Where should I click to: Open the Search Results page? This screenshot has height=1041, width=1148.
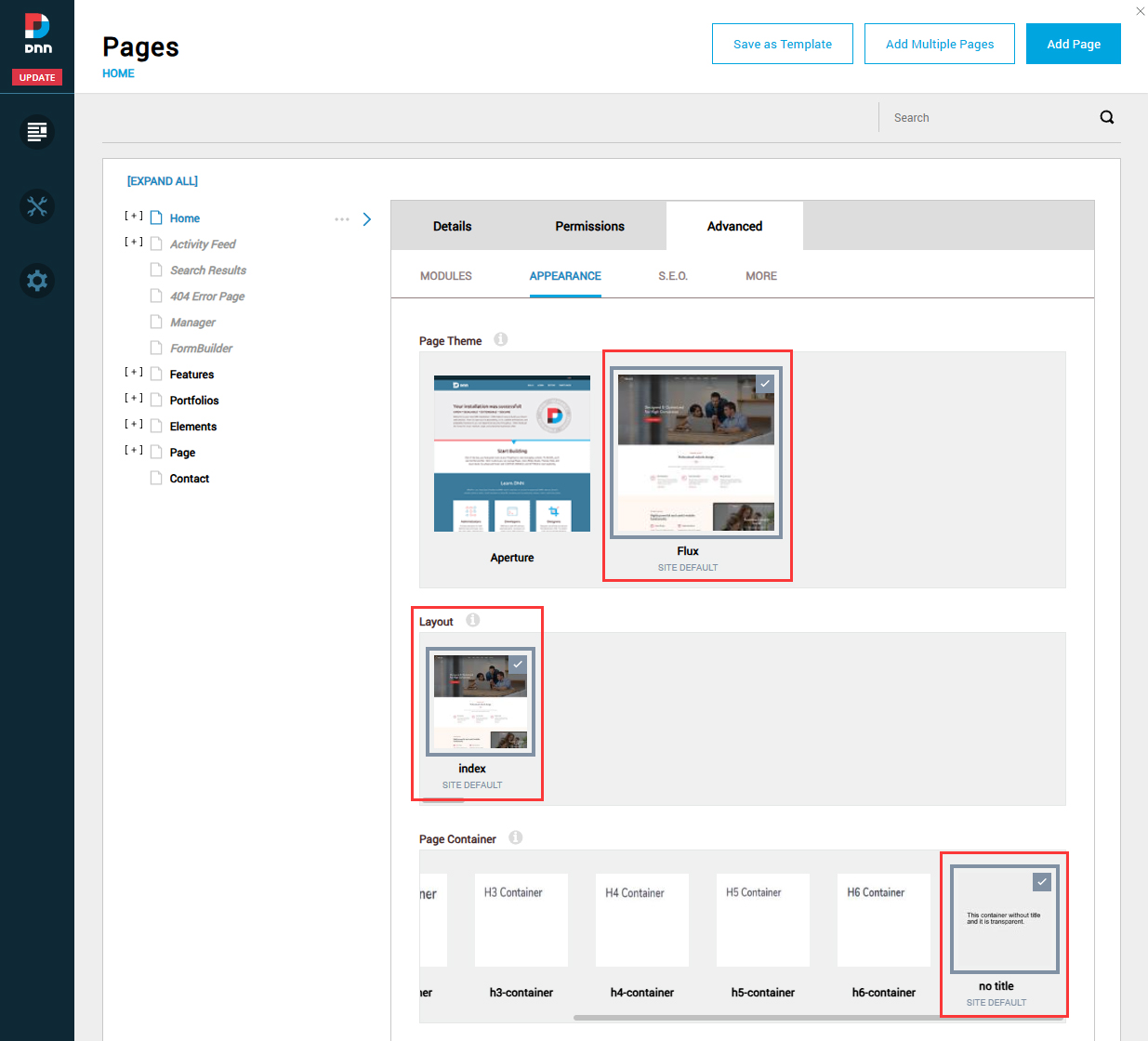tap(208, 270)
